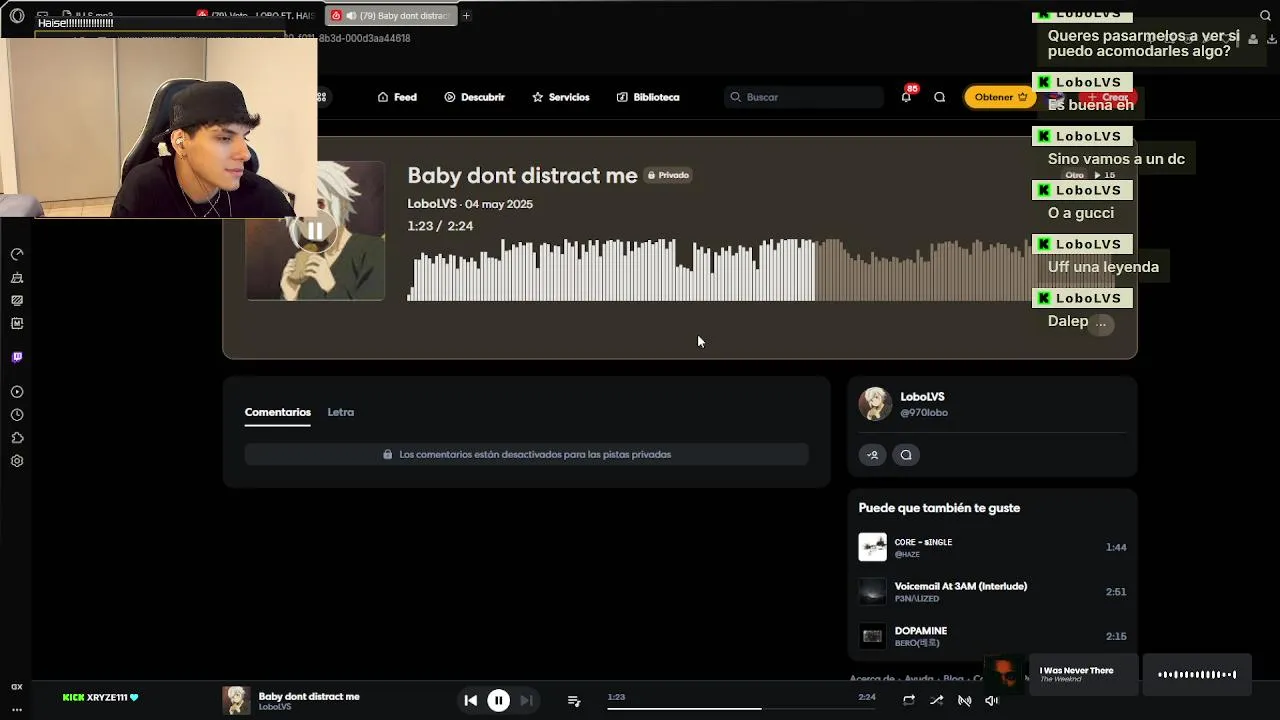1280x720 pixels.
Task: Switch to the Comentarios tab
Action: (x=278, y=412)
